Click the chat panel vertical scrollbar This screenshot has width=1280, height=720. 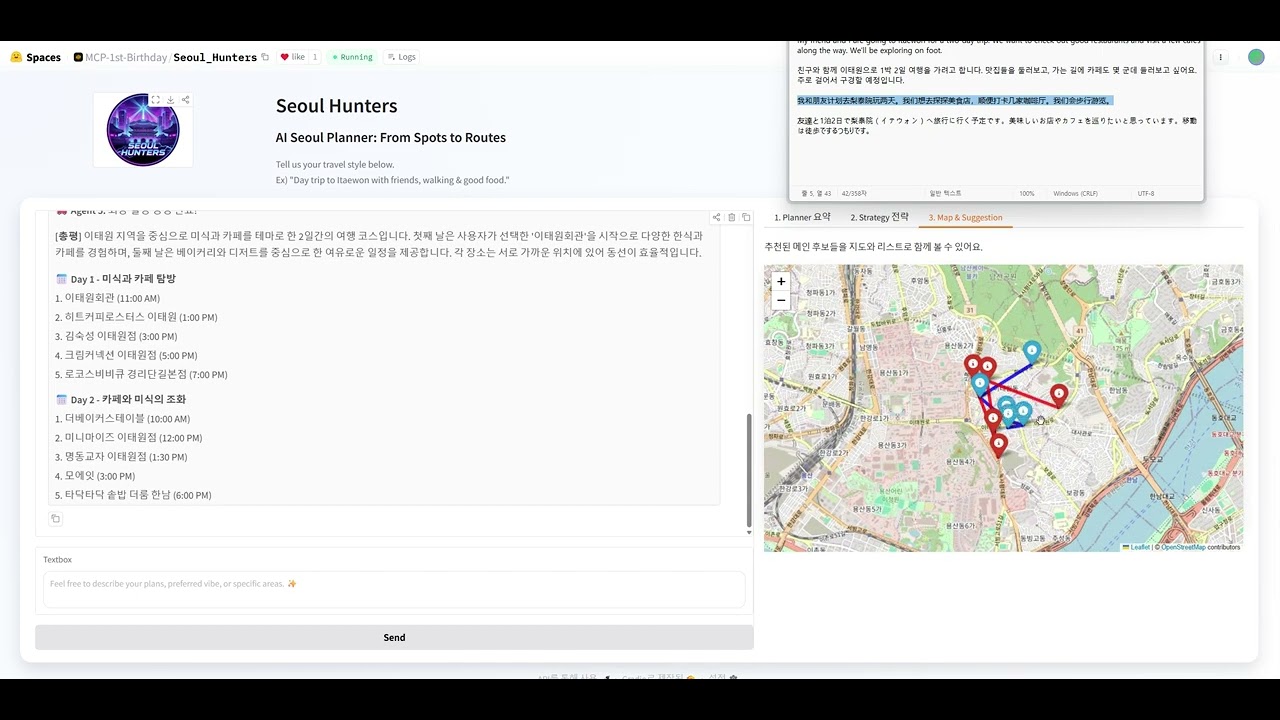pos(749,470)
